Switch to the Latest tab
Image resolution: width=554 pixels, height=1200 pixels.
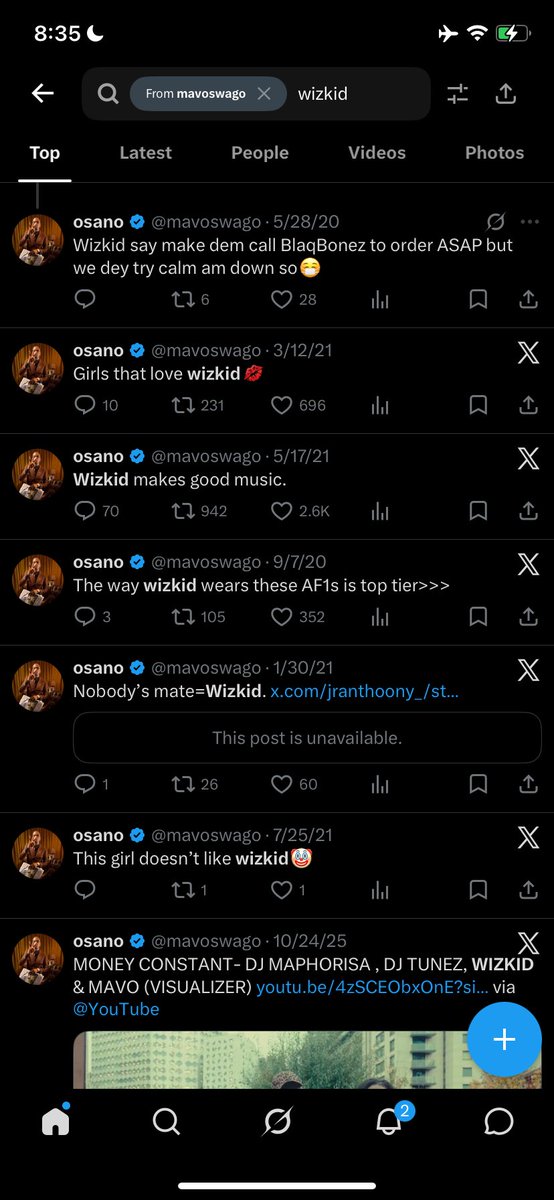146,153
